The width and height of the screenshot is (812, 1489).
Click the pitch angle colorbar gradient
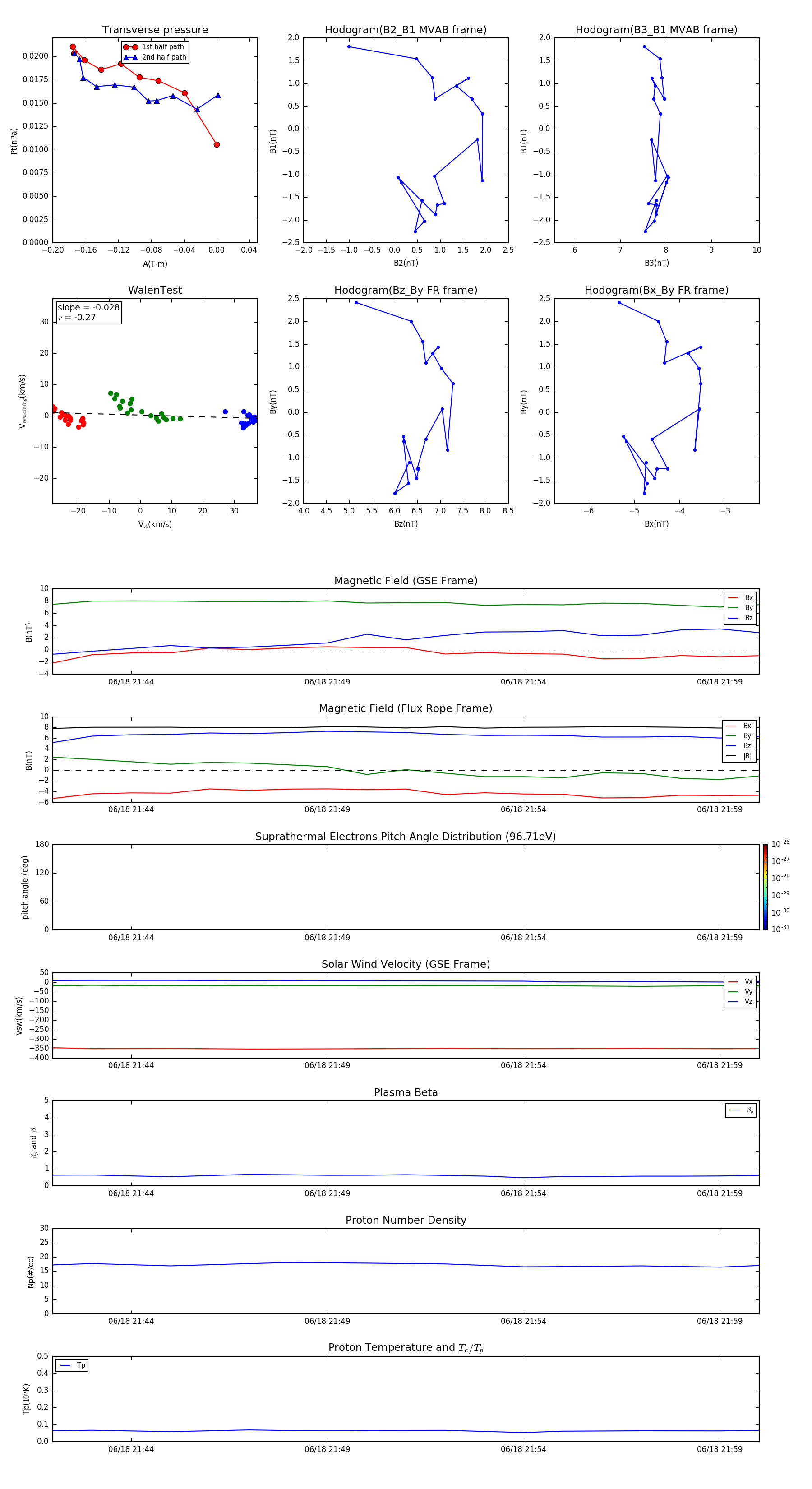click(765, 887)
